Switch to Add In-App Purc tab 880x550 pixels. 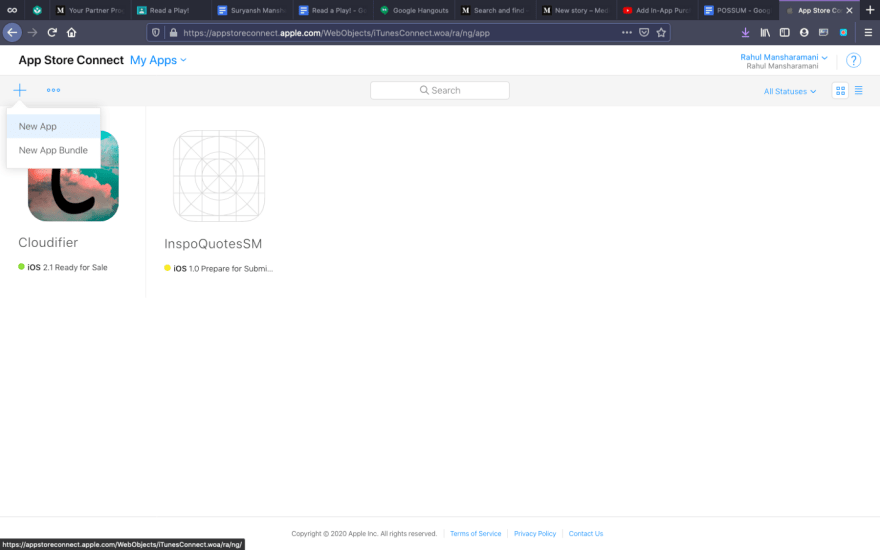pyautogui.click(x=658, y=10)
